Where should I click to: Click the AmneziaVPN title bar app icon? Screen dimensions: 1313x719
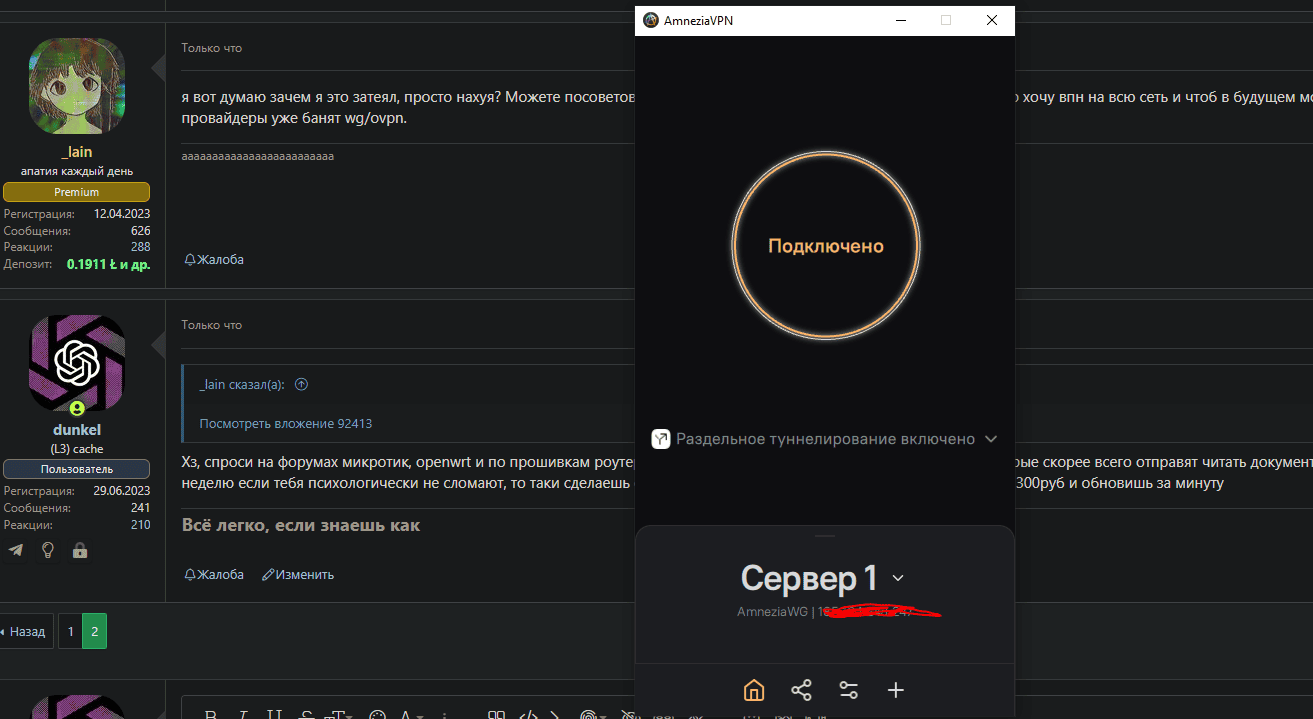pos(651,20)
